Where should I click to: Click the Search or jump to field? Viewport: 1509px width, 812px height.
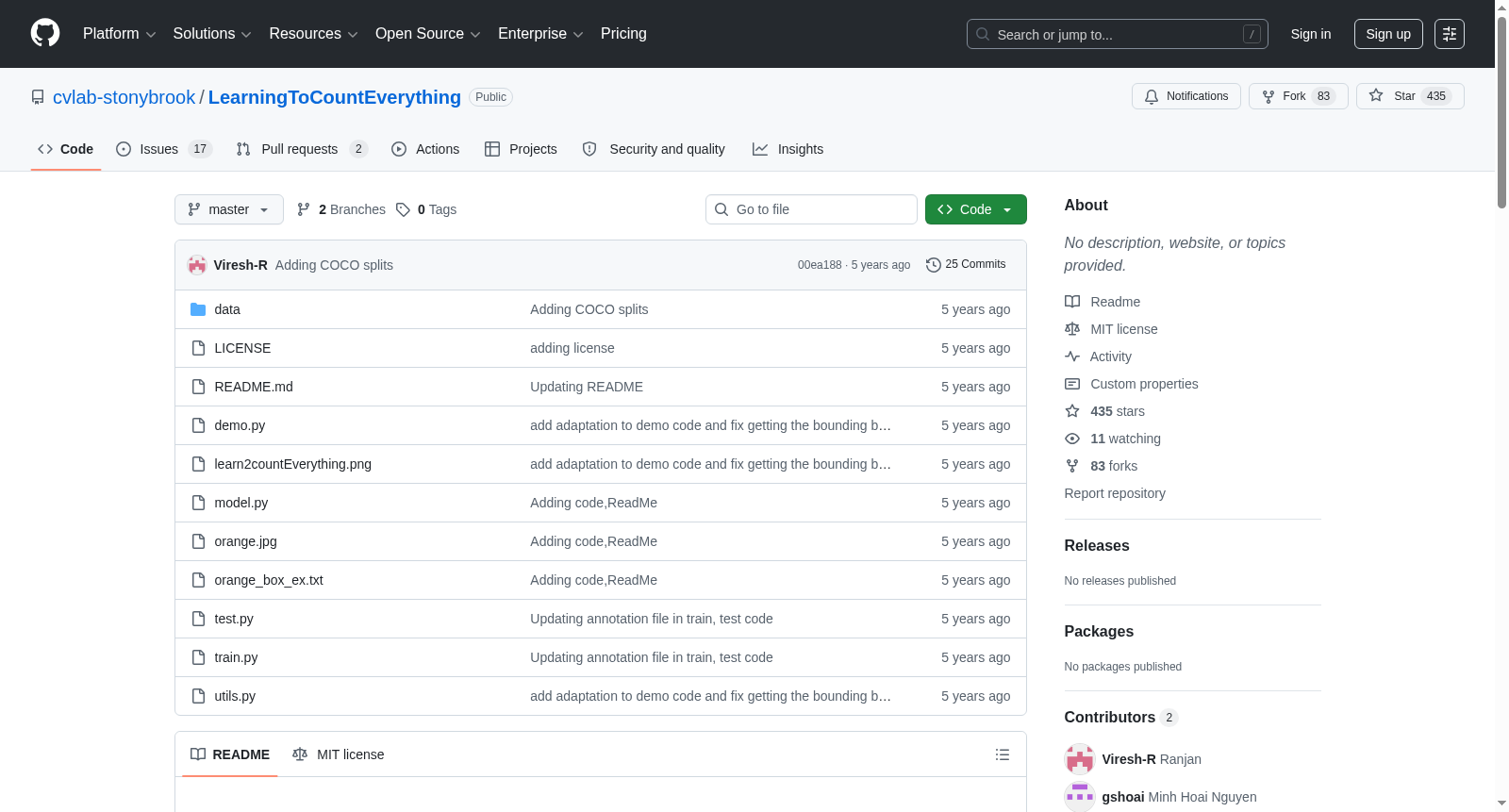(x=1118, y=34)
